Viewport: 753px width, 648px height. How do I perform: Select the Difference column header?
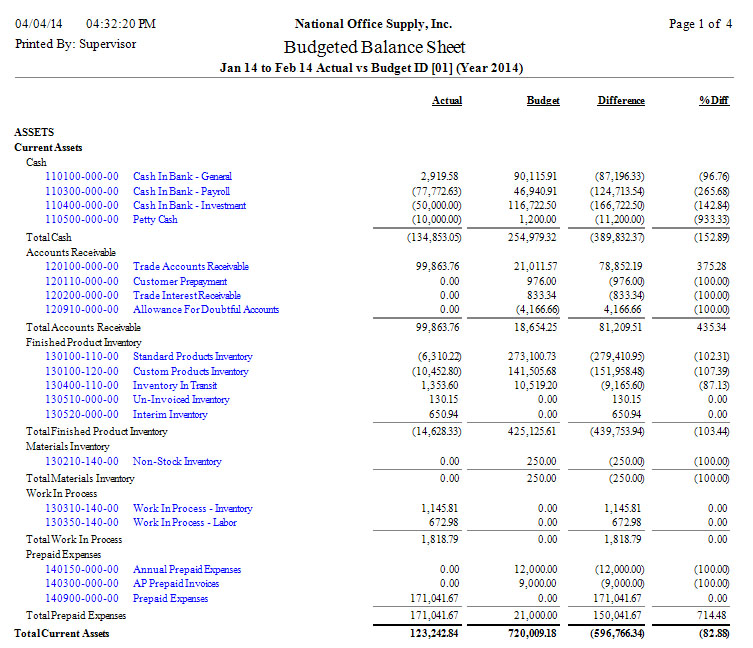pos(620,101)
